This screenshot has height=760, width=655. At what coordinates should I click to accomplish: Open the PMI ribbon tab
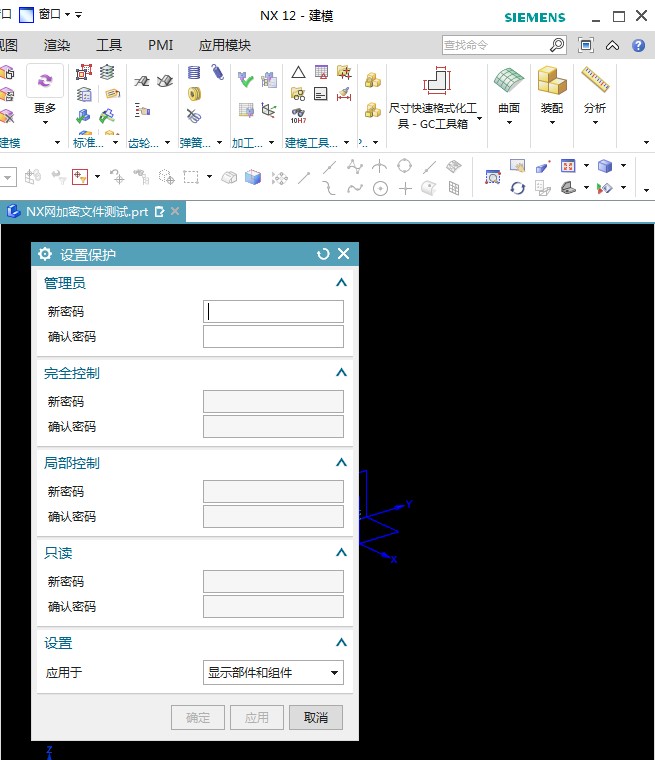click(x=160, y=46)
